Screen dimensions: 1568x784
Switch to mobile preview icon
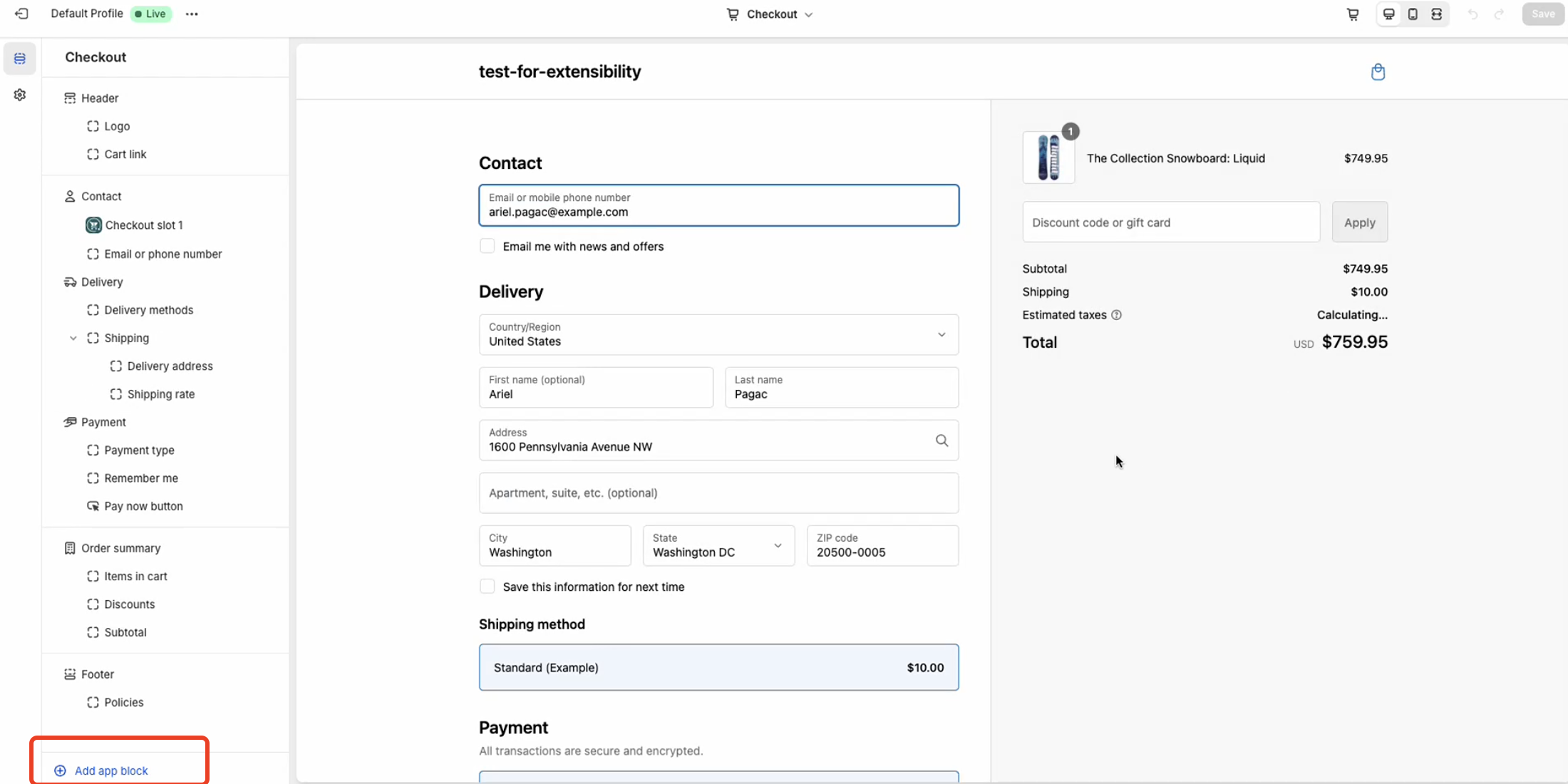1413,14
